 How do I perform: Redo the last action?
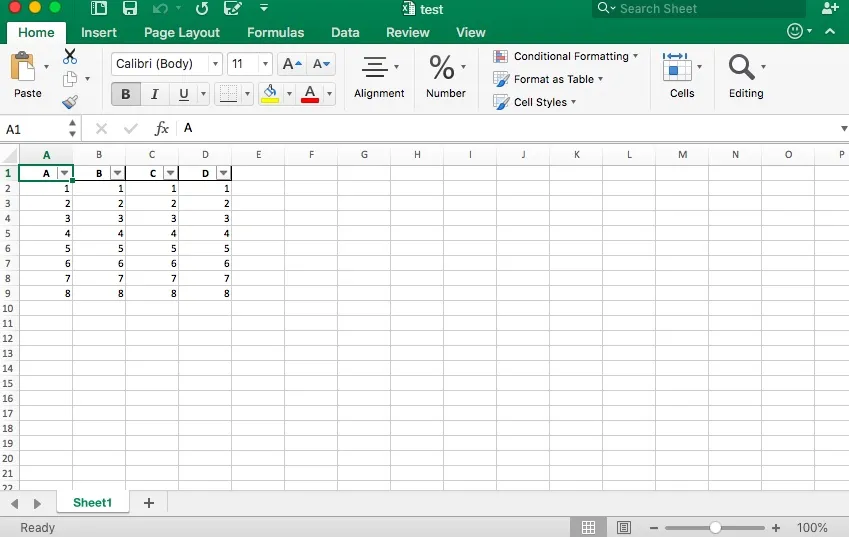coord(202,8)
